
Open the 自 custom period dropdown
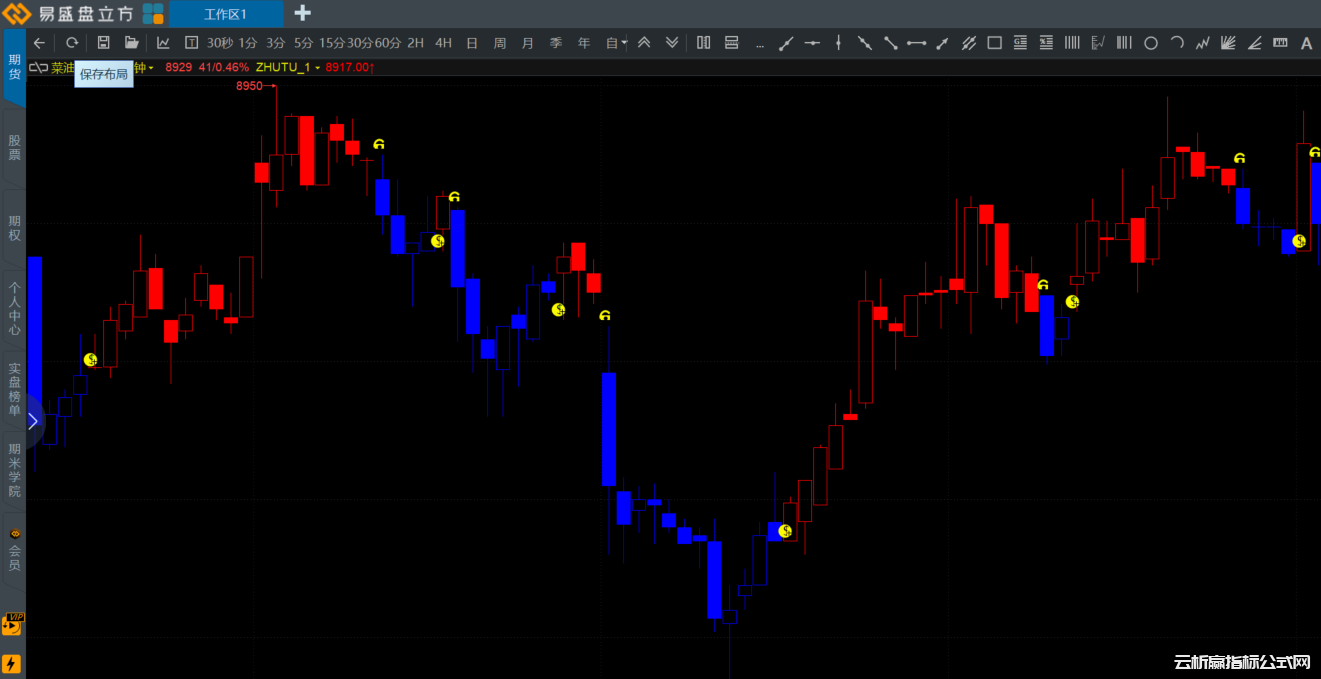[616, 43]
